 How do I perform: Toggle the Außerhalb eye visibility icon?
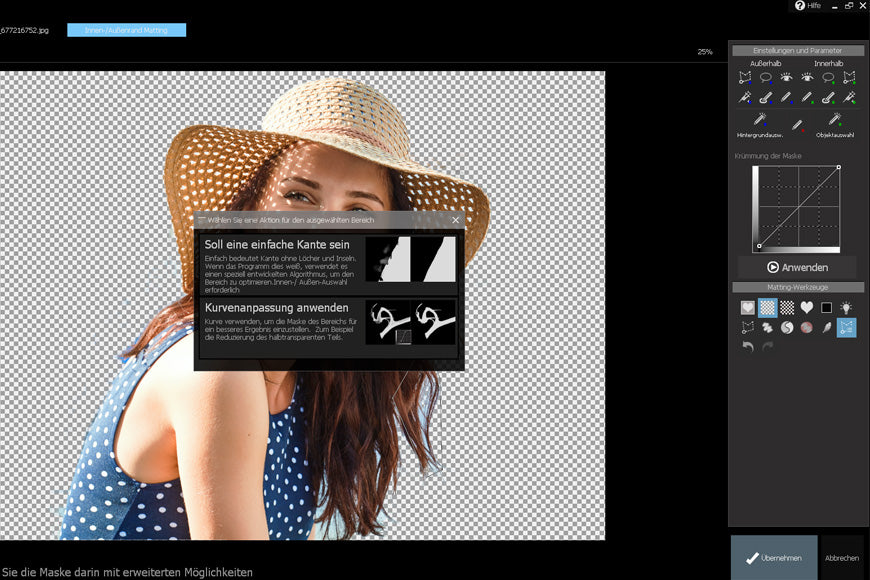[786, 77]
